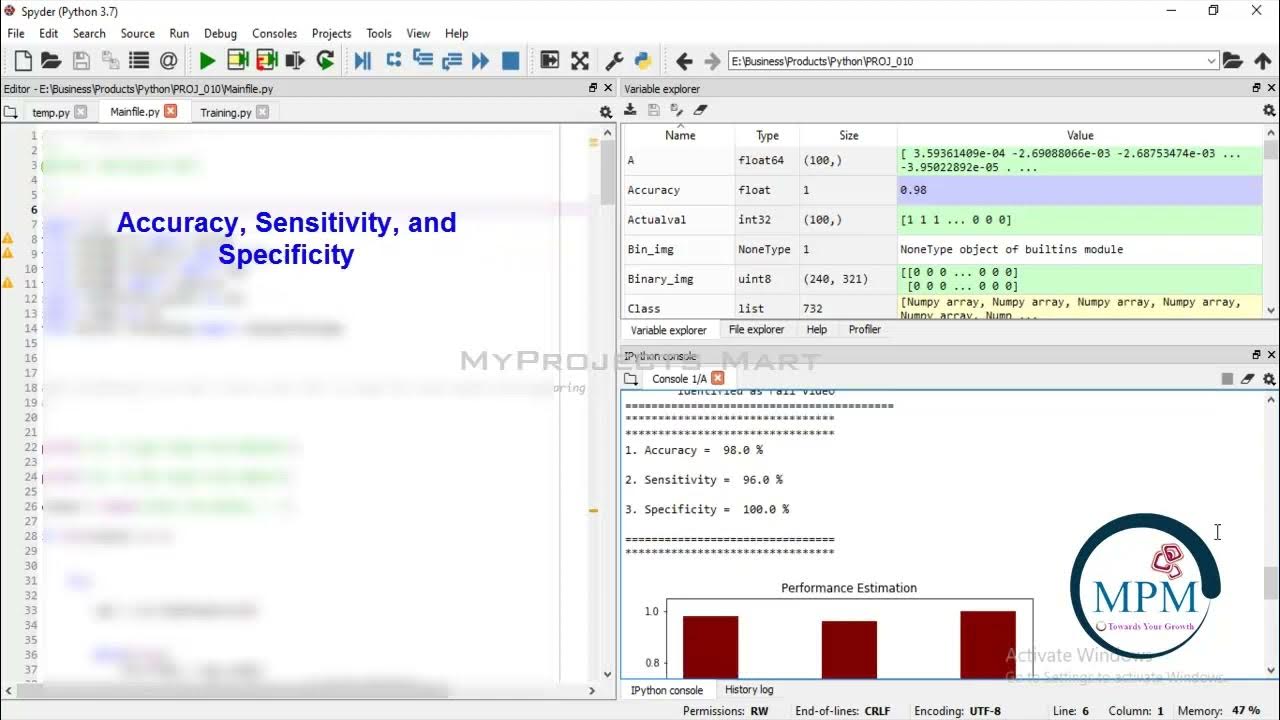
Task: Start debugging the file
Action: (x=363, y=61)
